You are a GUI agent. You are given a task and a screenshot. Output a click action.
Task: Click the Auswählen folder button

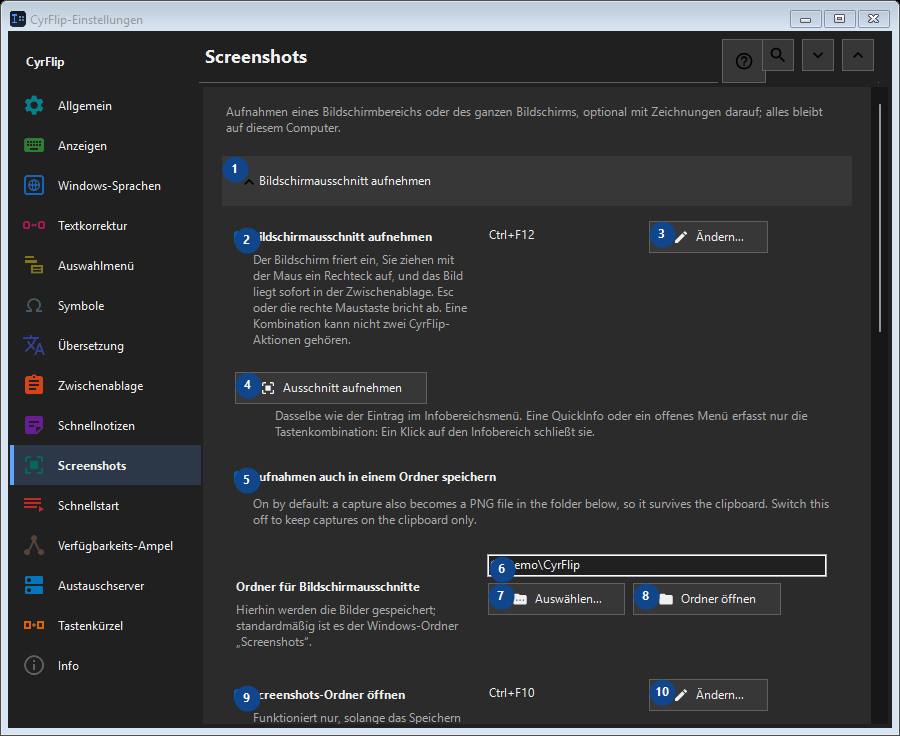coord(556,599)
